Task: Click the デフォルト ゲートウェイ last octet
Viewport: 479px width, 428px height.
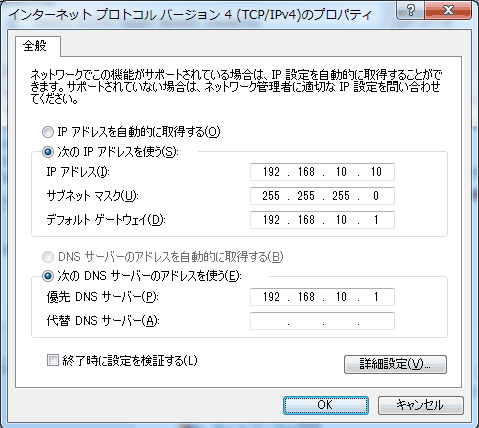Action: point(376,220)
